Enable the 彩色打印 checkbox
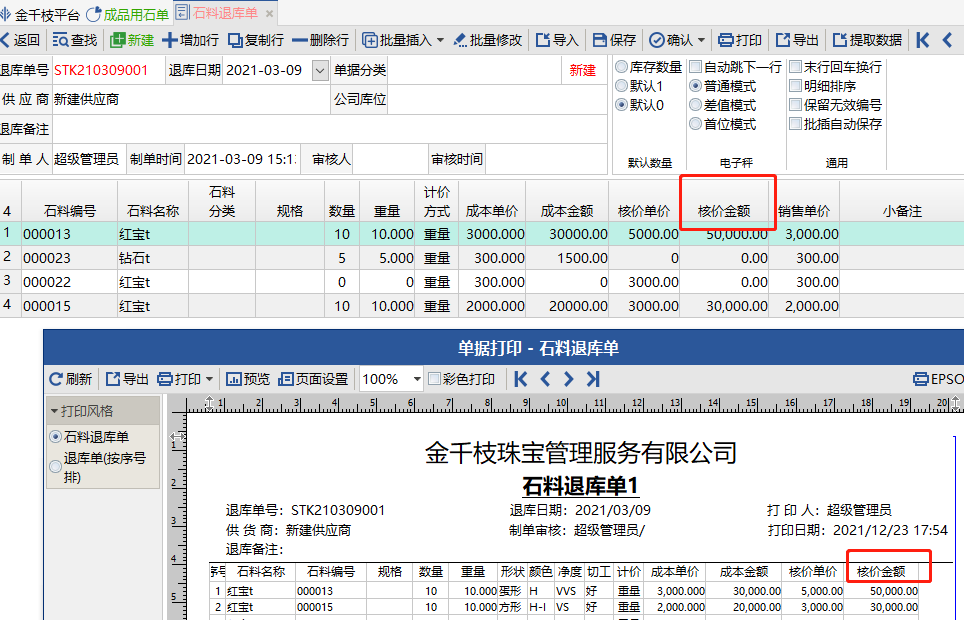The image size is (964, 620). pos(435,379)
